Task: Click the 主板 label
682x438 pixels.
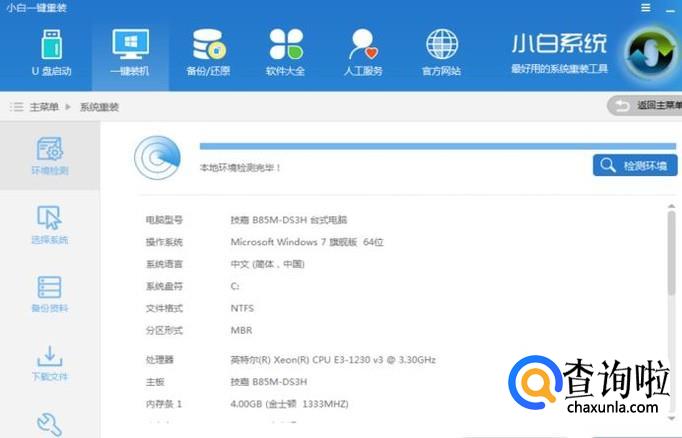Action: [x=155, y=382]
